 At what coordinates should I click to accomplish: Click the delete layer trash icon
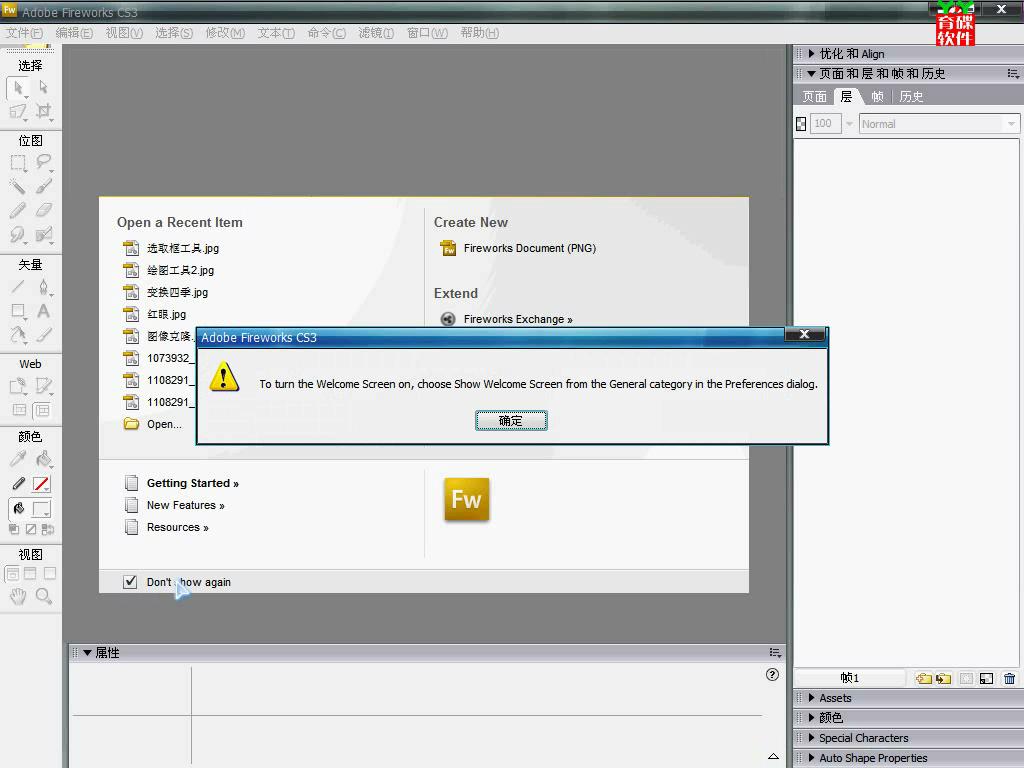pos(1010,679)
